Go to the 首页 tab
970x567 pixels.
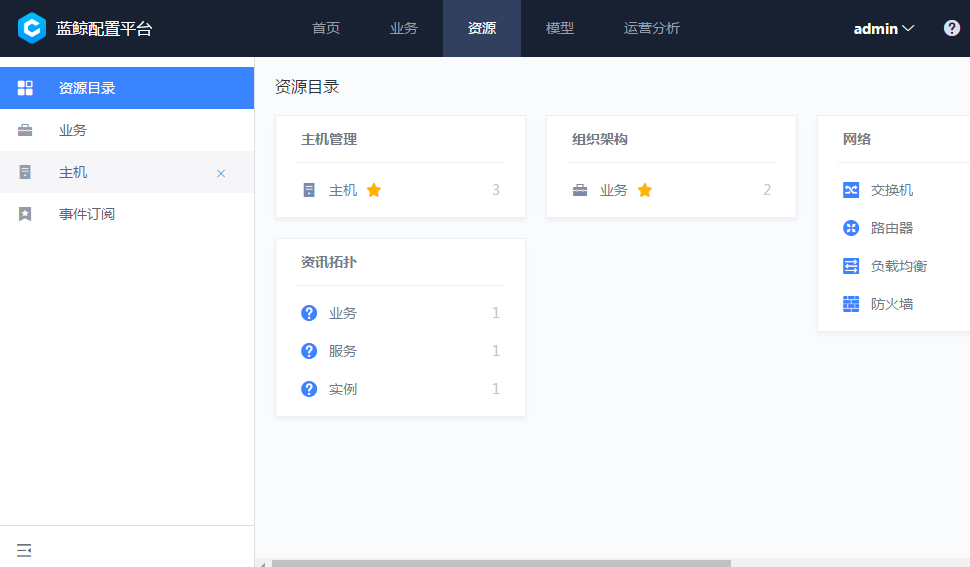pos(326,28)
